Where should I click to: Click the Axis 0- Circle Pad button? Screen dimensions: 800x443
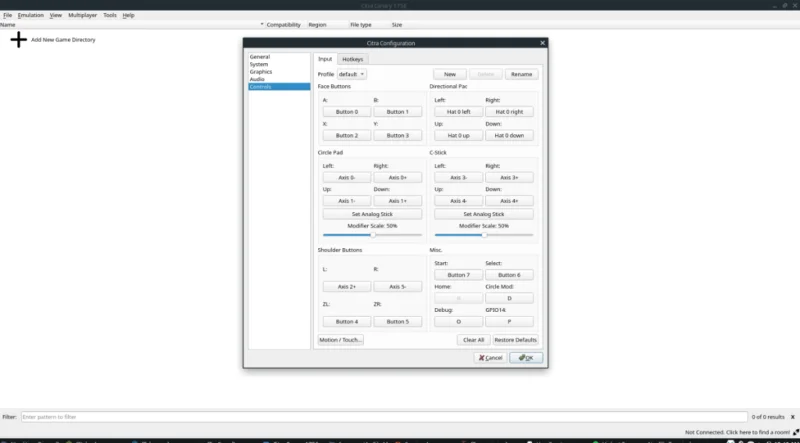[347, 178]
